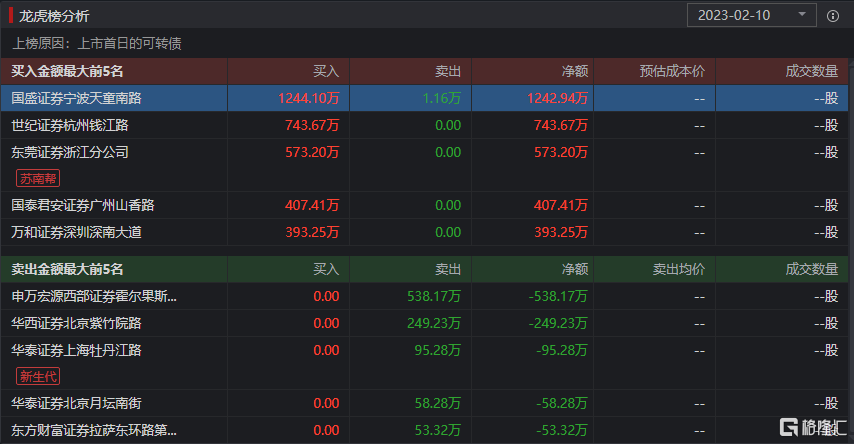Image resolution: width=854 pixels, height=444 pixels.
Task: Click the 53.32万 sell amount
Action: click(x=437, y=430)
